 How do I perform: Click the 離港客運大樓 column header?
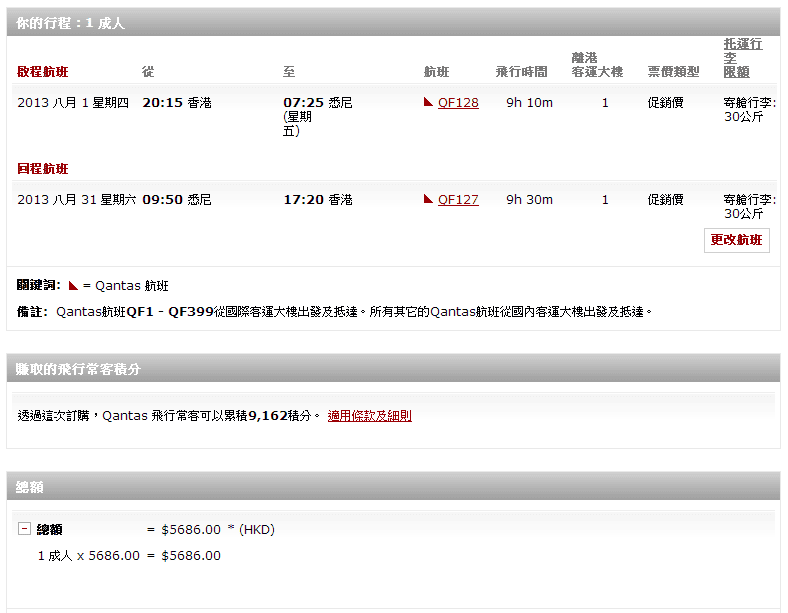pos(597,65)
